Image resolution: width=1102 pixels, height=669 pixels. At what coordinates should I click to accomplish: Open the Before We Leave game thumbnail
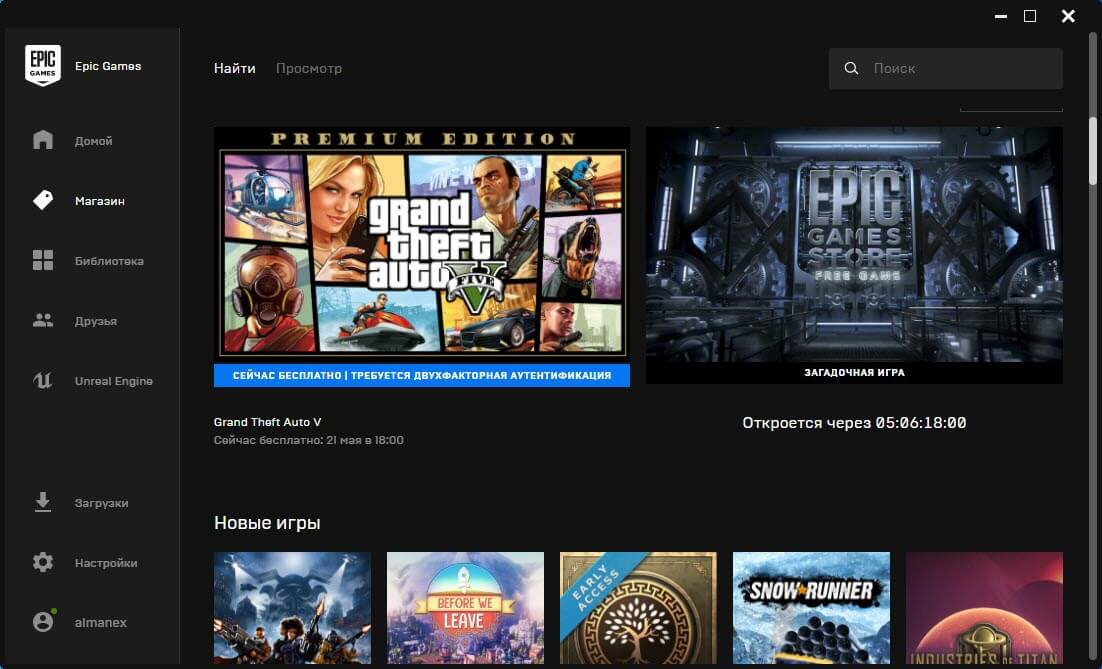465,608
